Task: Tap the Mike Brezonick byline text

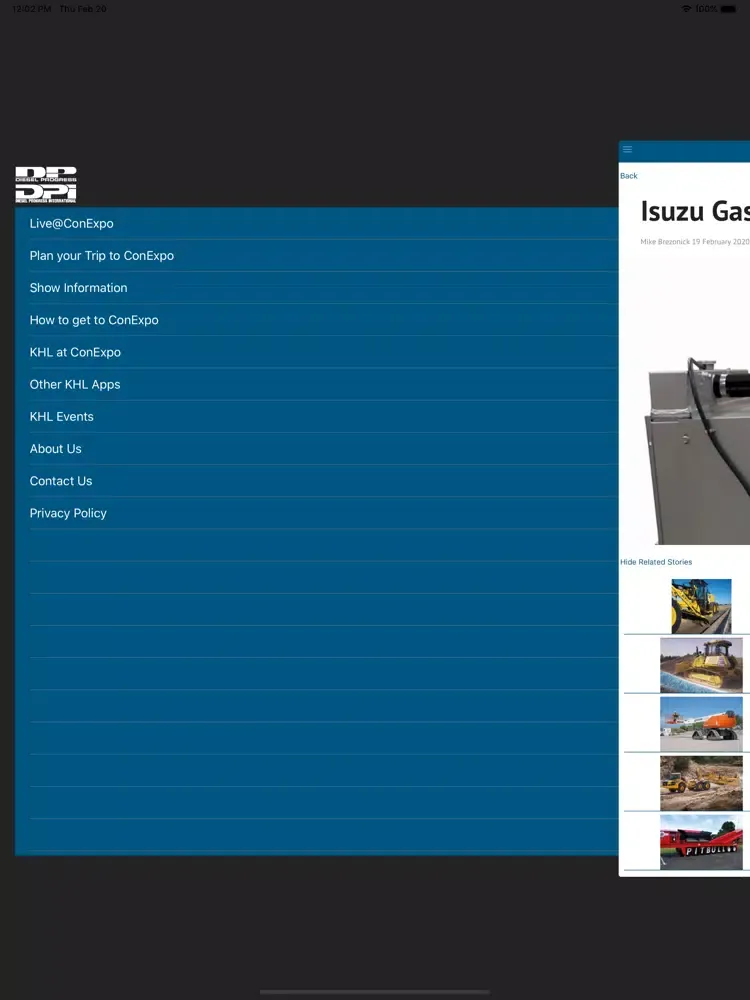Action: pos(695,242)
